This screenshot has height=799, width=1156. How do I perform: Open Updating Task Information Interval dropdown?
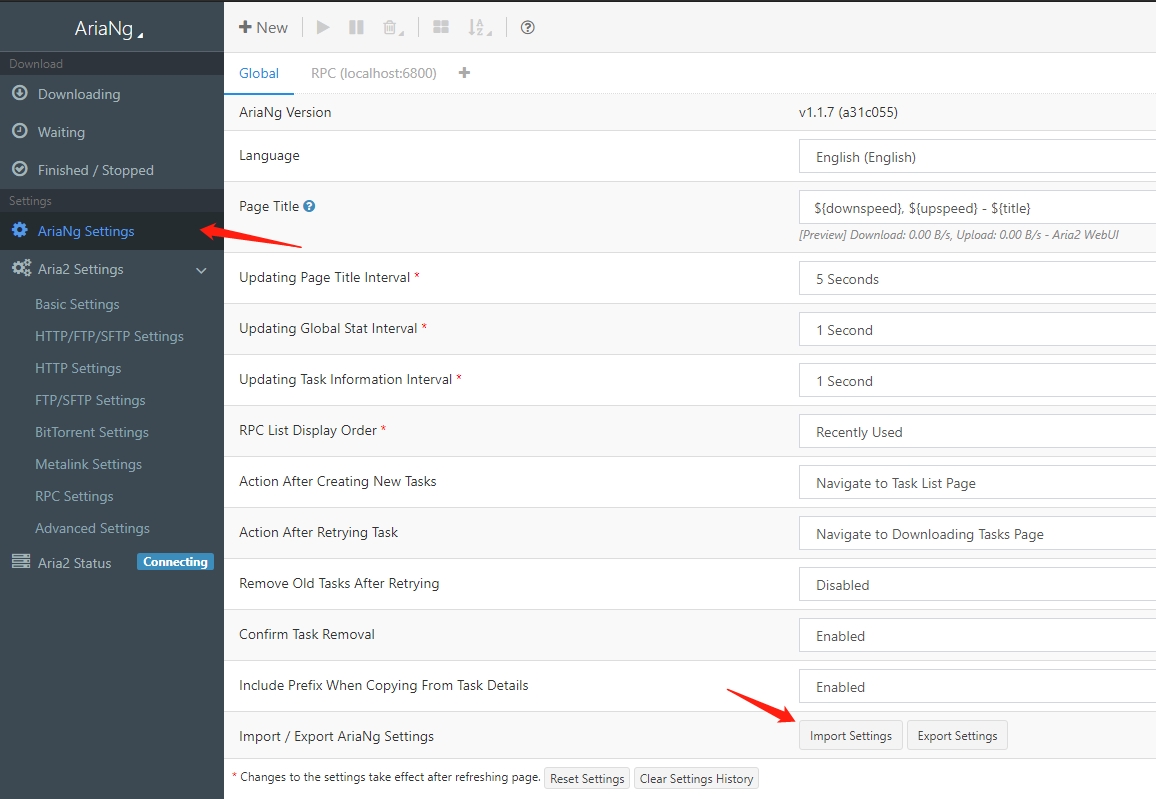click(978, 381)
